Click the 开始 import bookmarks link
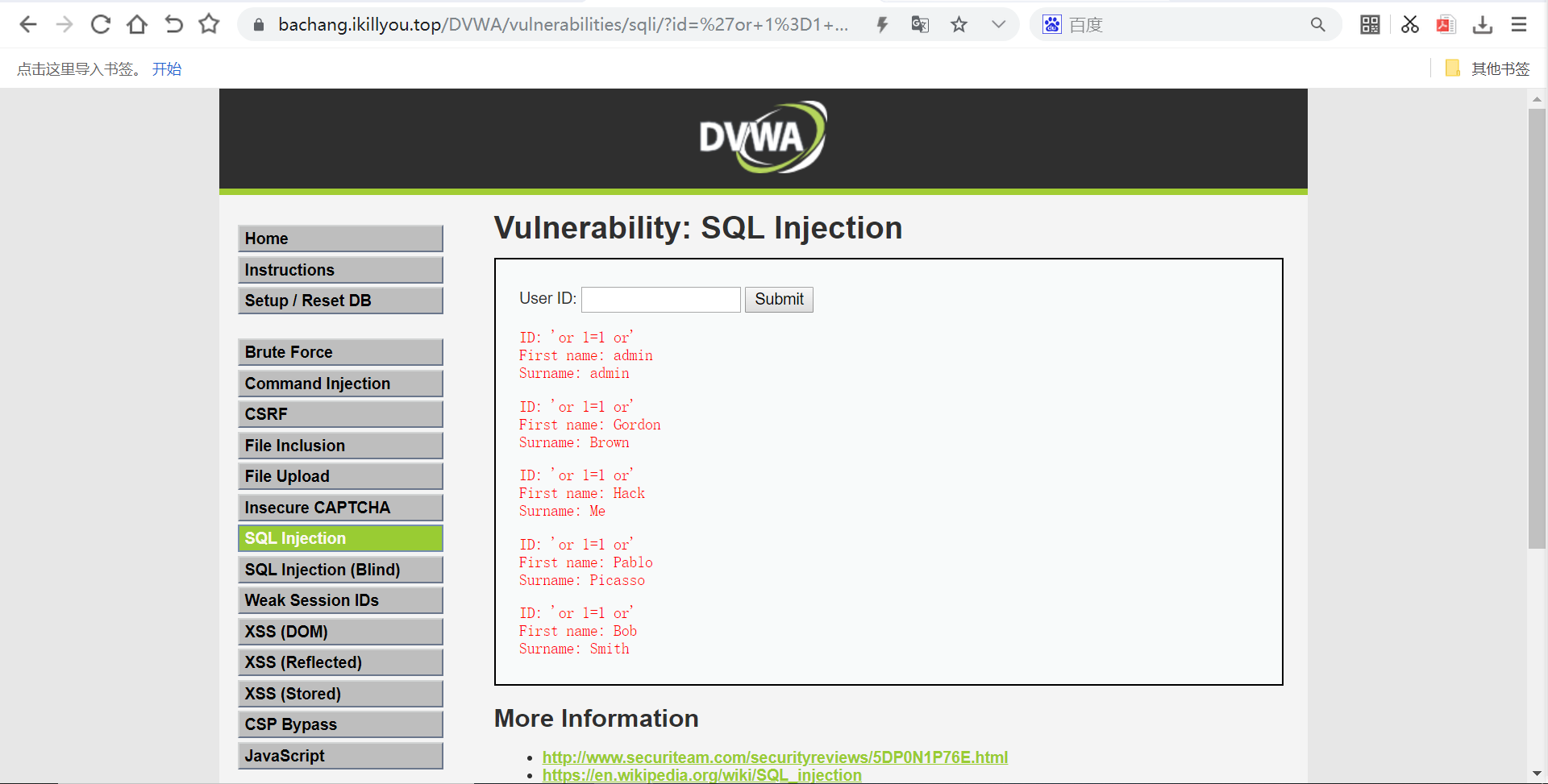This screenshot has width=1548, height=784. (167, 69)
